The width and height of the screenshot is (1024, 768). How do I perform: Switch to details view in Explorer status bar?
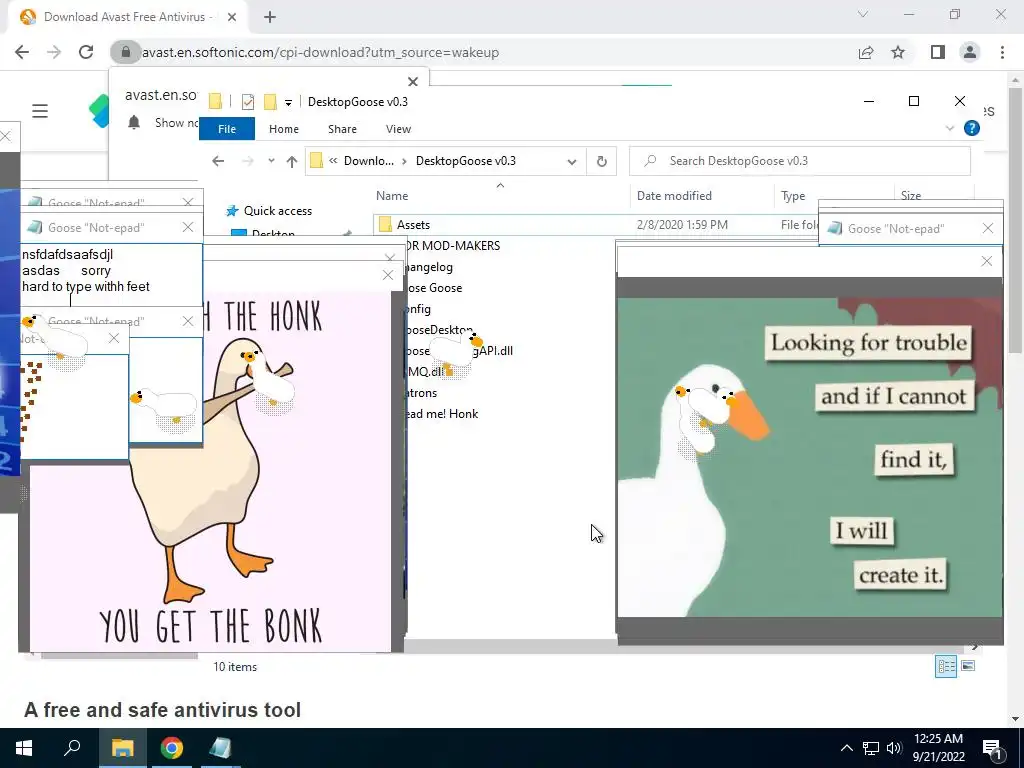pos(946,666)
